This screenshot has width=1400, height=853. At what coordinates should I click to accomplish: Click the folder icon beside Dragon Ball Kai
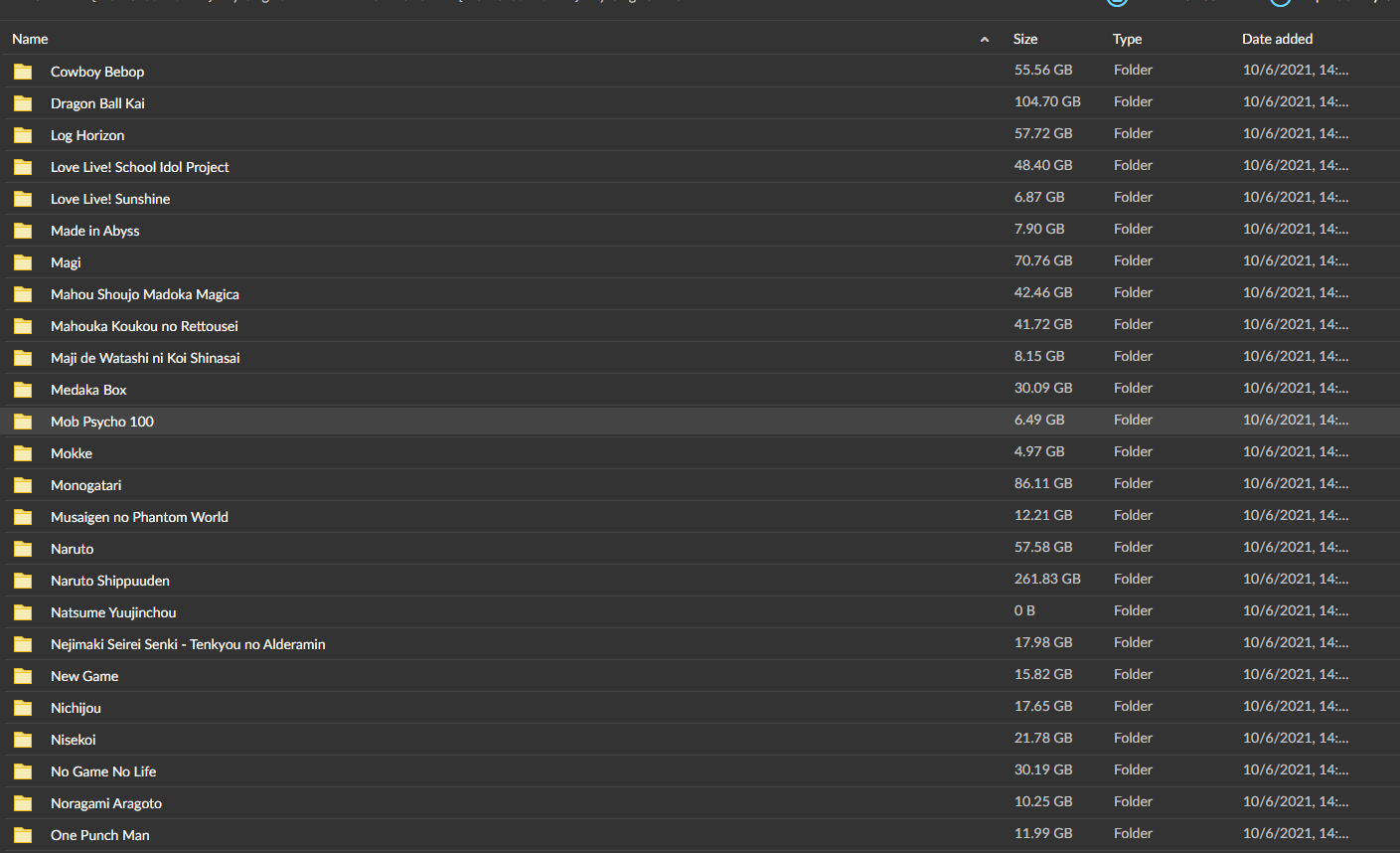pyautogui.click(x=23, y=103)
